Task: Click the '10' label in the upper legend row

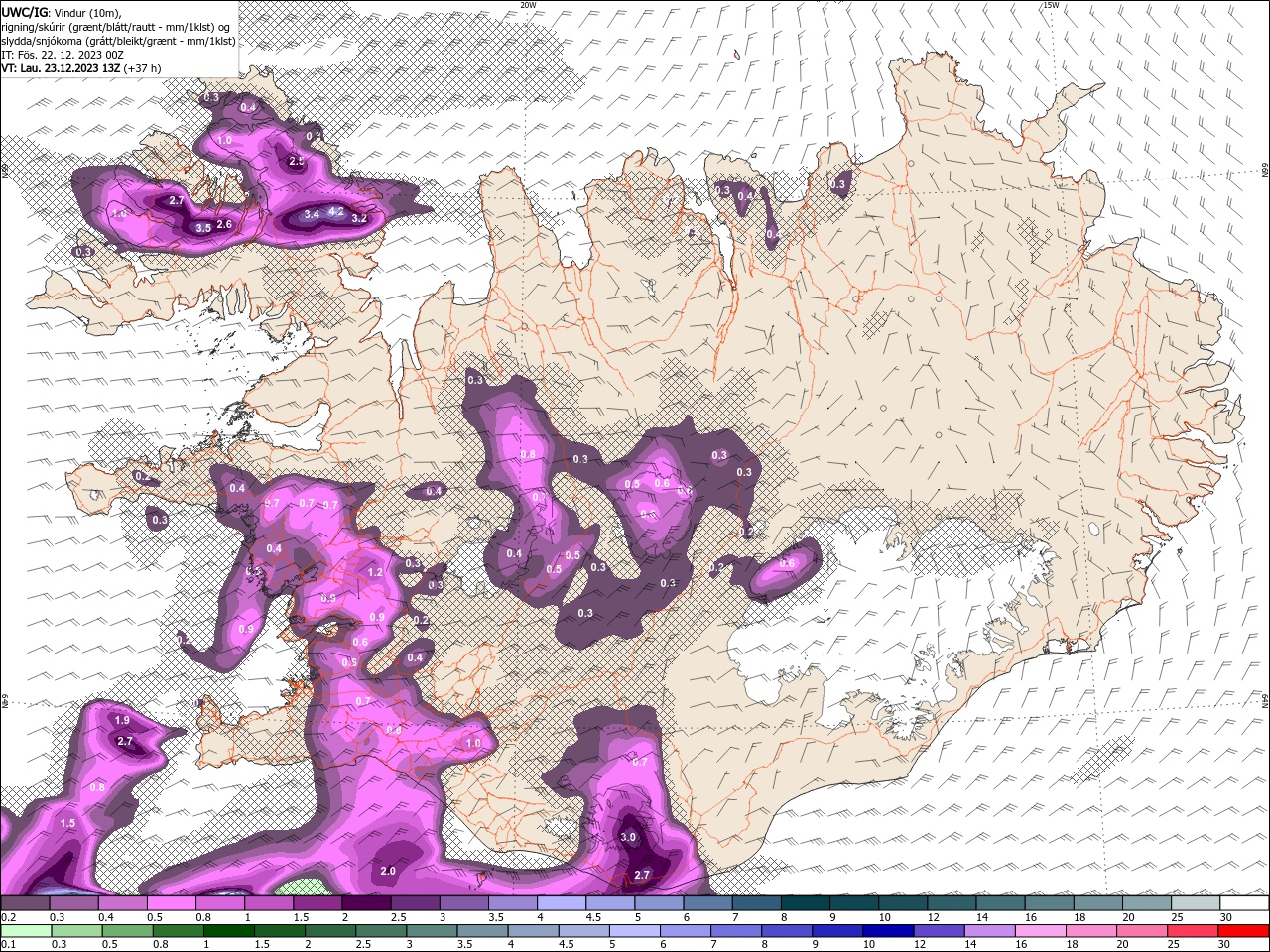Action: coord(884,917)
